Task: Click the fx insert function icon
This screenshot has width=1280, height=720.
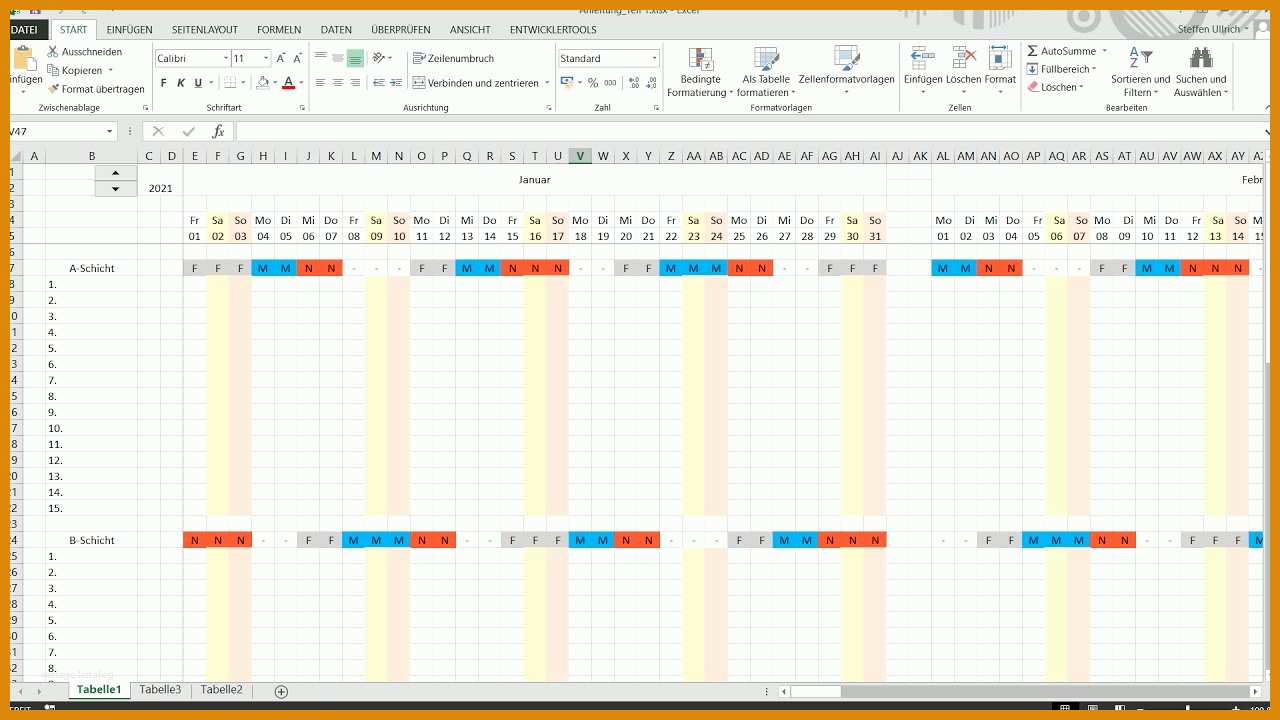Action: (218, 131)
